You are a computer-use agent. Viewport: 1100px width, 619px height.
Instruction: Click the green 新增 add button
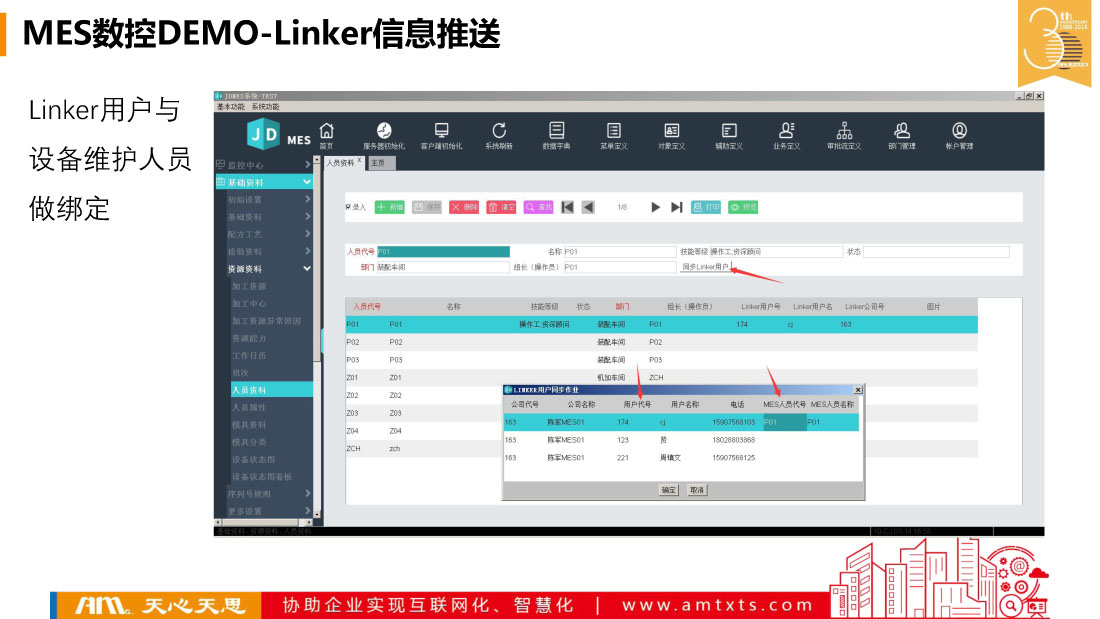point(390,207)
